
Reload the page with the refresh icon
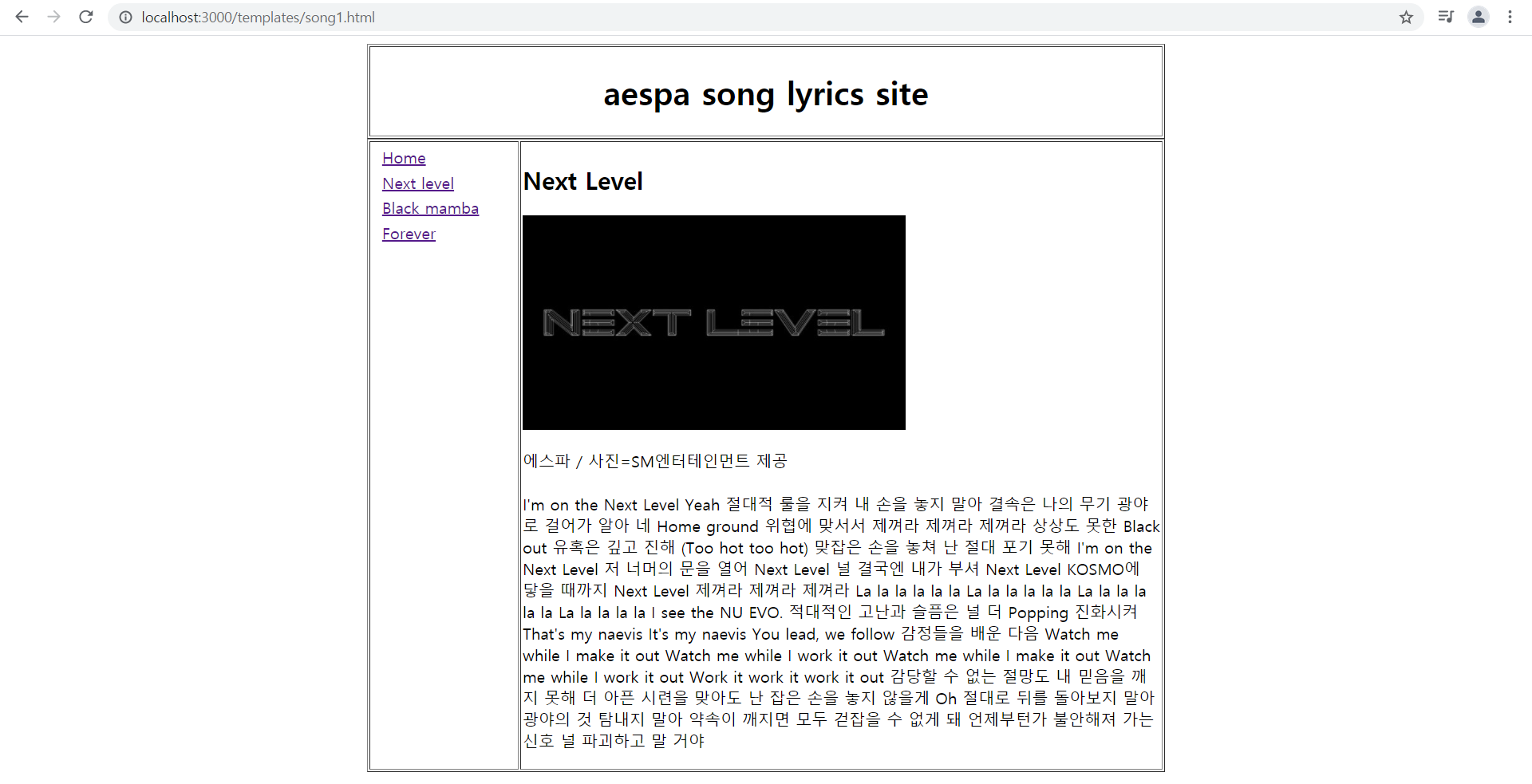coord(86,17)
